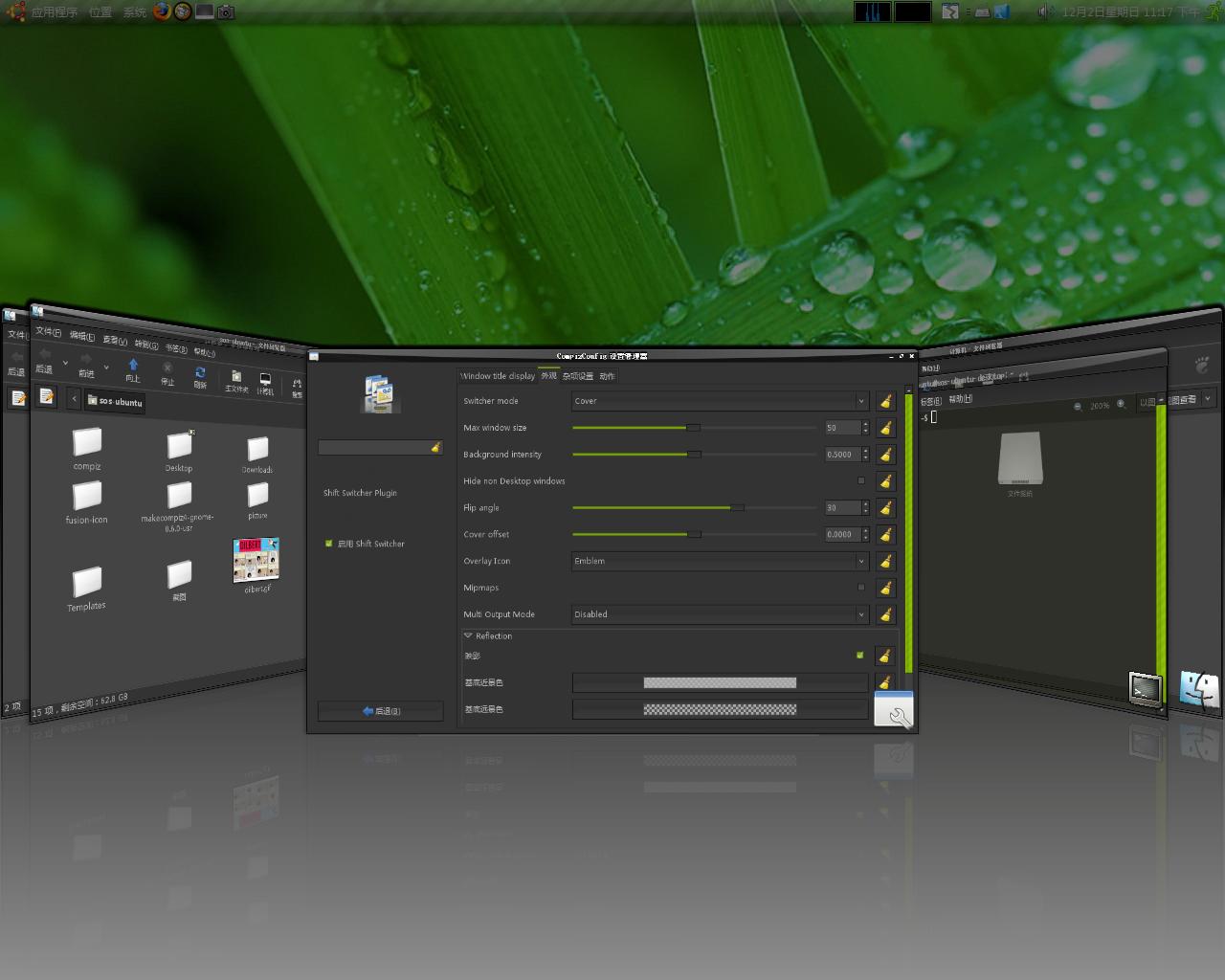This screenshot has height=980, width=1225.
Task: Switch to the 杂项设置 tab
Action: [578, 376]
